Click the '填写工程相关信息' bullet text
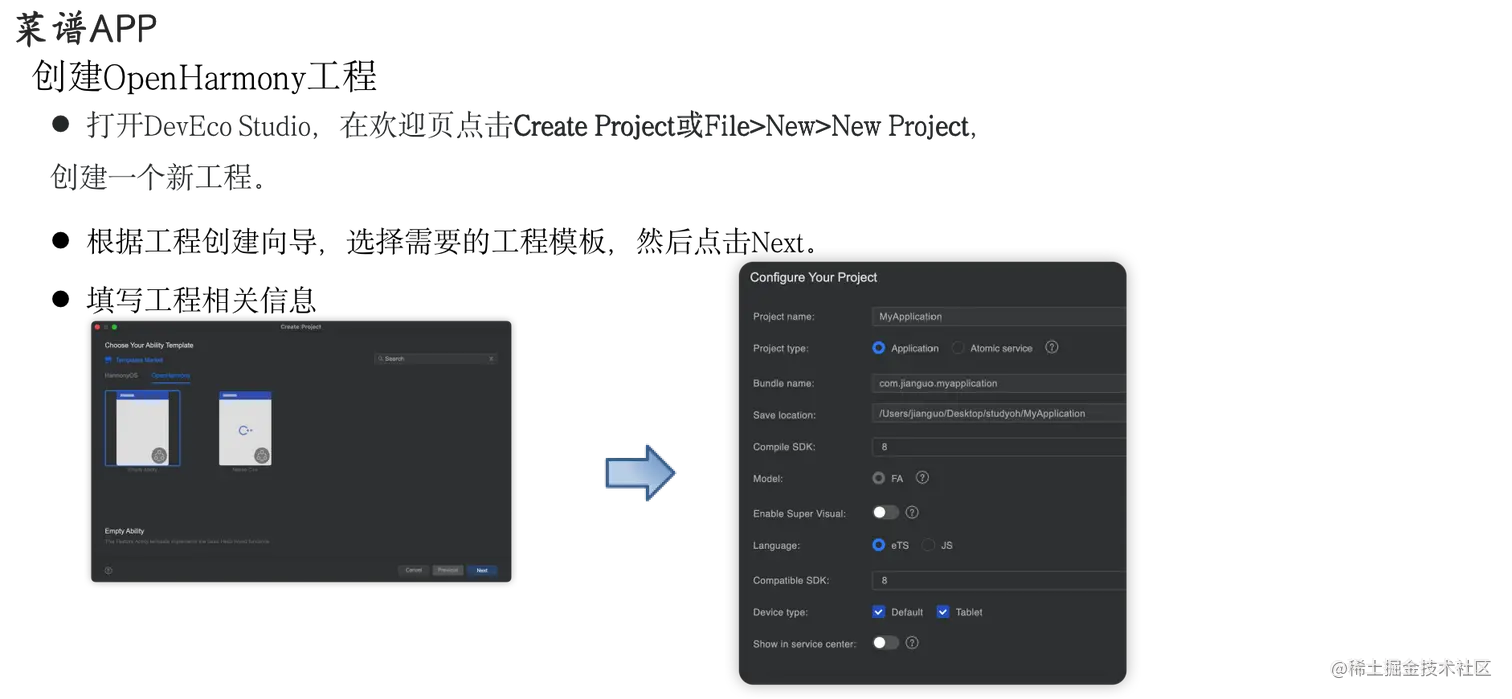Image resolution: width=1512 pixels, height=699 pixels. (x=201, y=298)
